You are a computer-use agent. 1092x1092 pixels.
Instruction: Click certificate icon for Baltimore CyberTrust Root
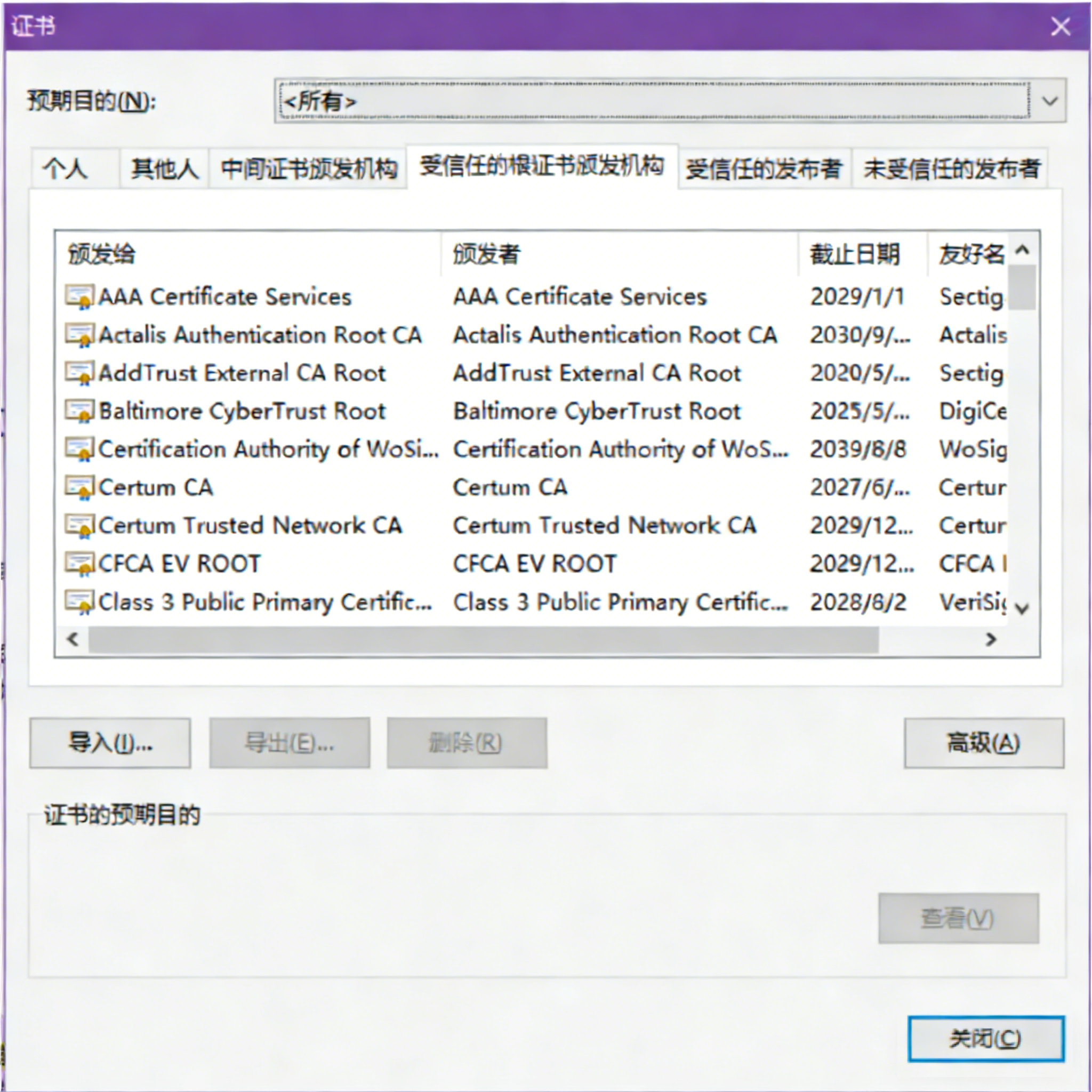pos(79,412)
